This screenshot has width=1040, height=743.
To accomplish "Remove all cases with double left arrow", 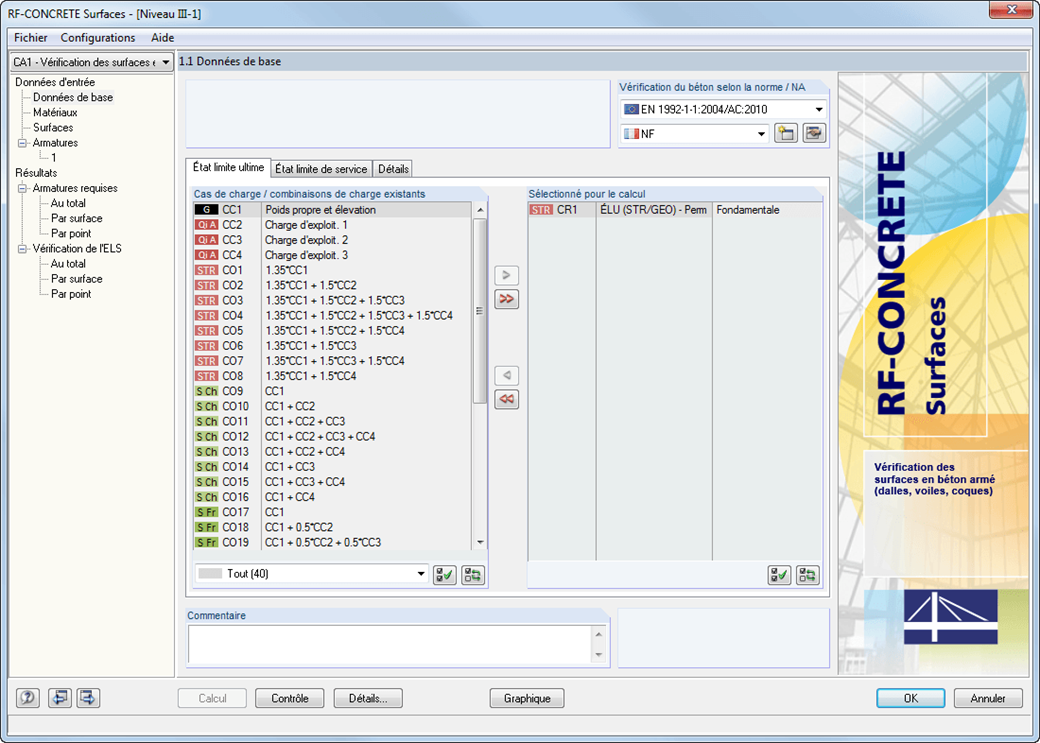I will pyautogui.click(x=507, y=399).
